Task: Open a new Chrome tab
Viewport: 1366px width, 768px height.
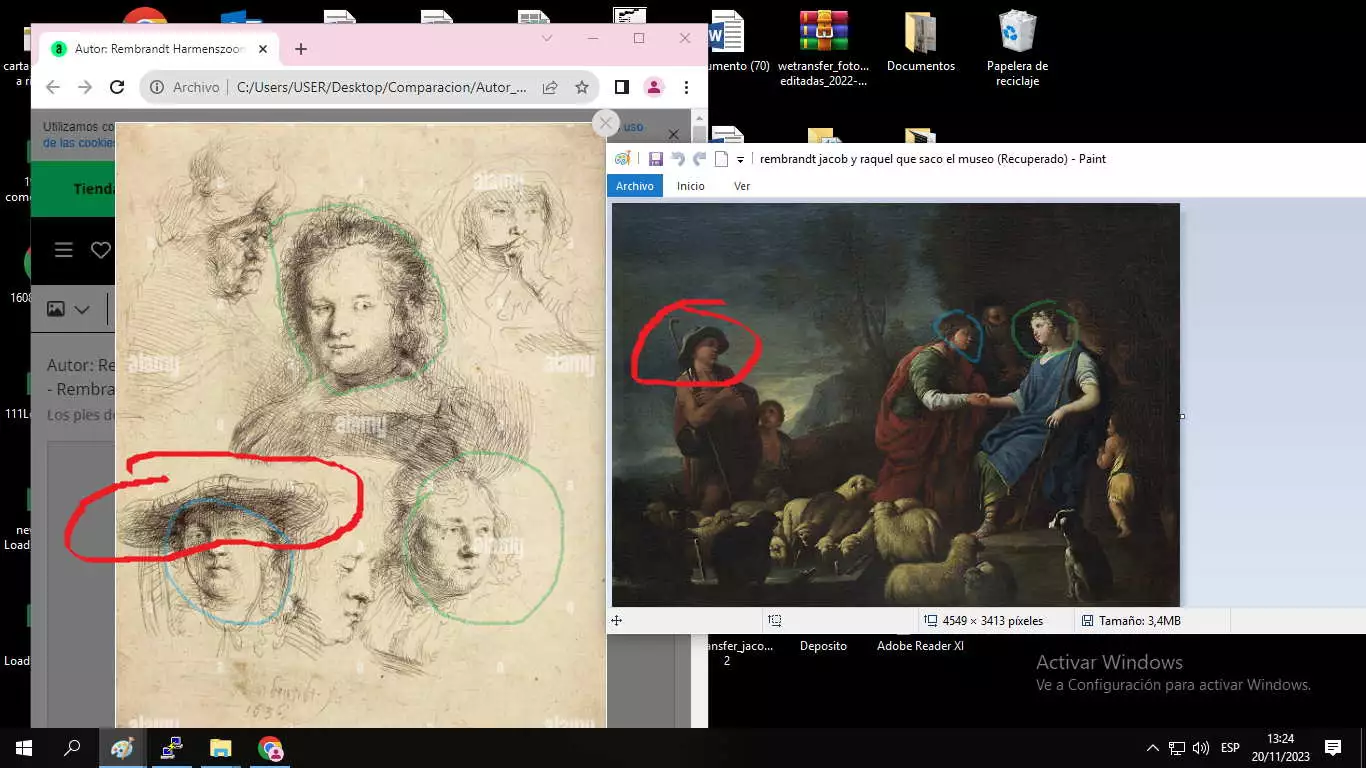Action: point(301,49)
